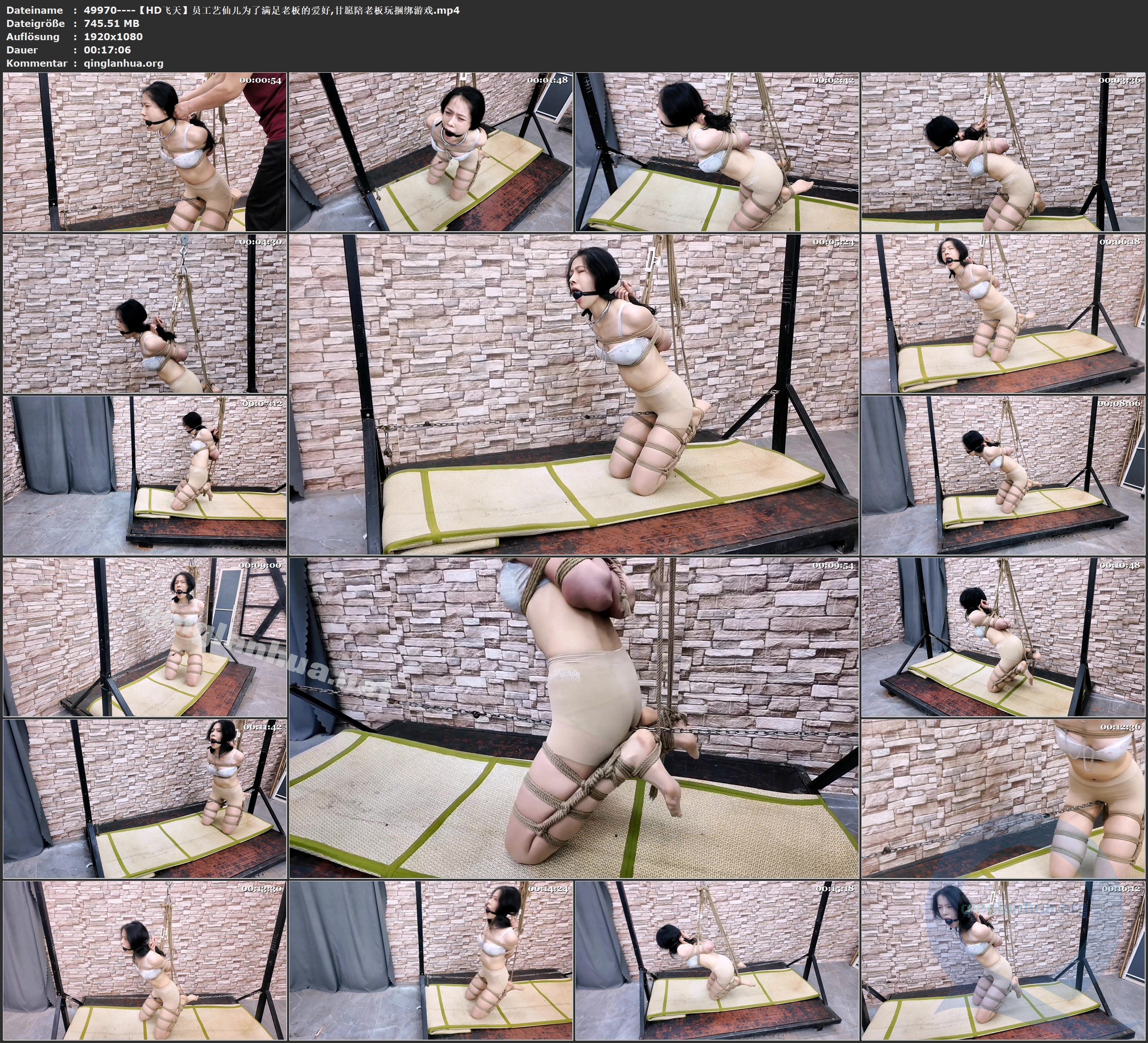Image resolution: width=1148 pixels, height=1043 pixels.
Task: Select the thumbnail marked 00:02:42
Action: click(x=717, y=152)
